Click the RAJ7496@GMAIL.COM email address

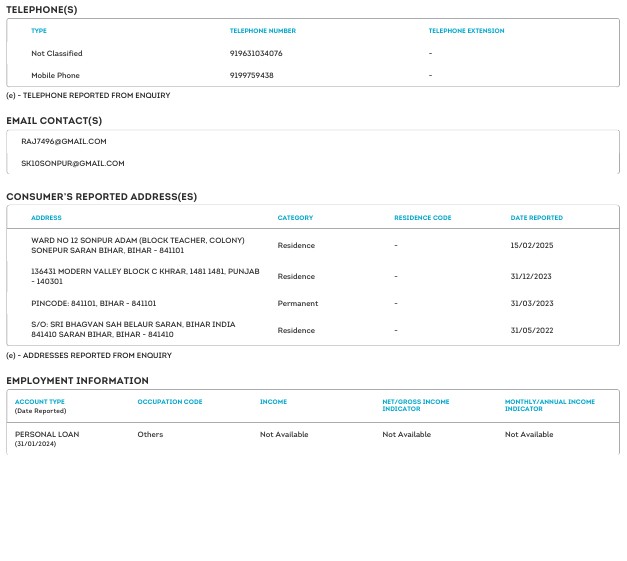pyautogui.click(x=64, y=142)
